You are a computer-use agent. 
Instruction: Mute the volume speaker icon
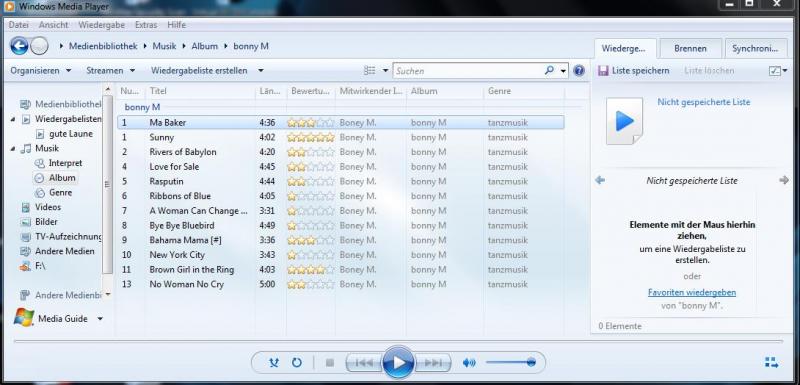(469, 363)
